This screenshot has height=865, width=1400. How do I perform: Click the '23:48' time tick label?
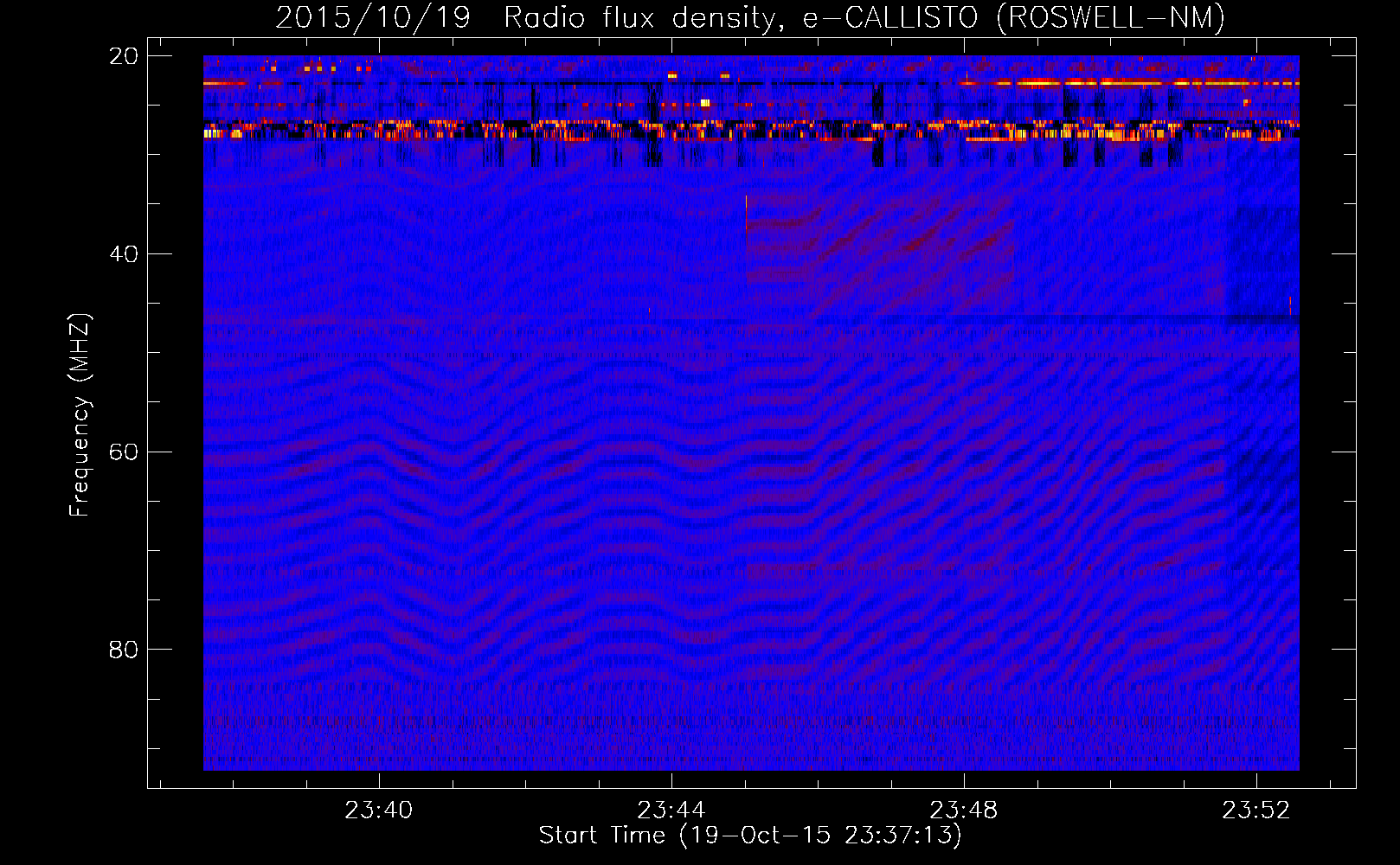964,811
